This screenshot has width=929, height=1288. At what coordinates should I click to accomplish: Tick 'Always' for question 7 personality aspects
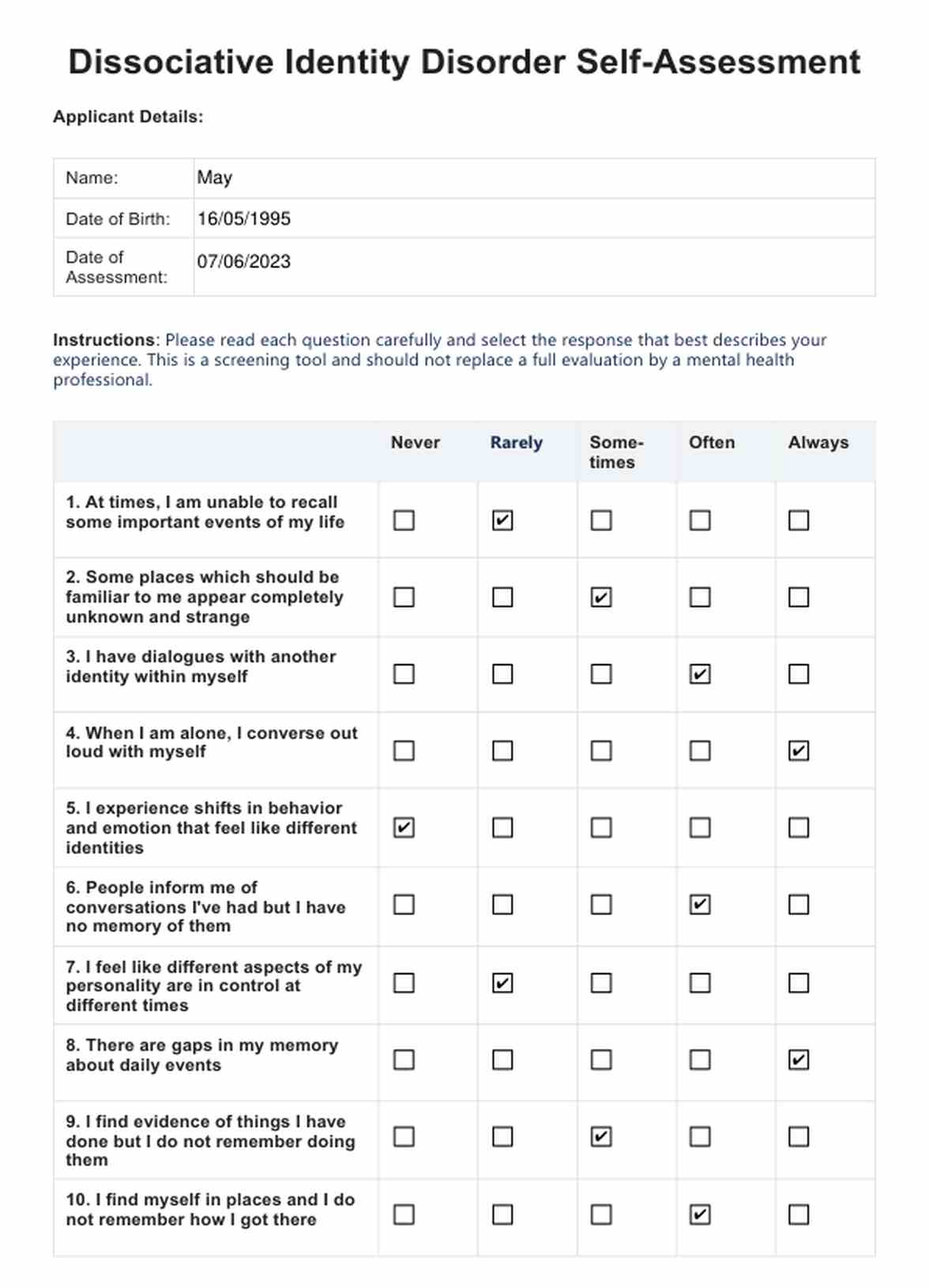(799, 983)
